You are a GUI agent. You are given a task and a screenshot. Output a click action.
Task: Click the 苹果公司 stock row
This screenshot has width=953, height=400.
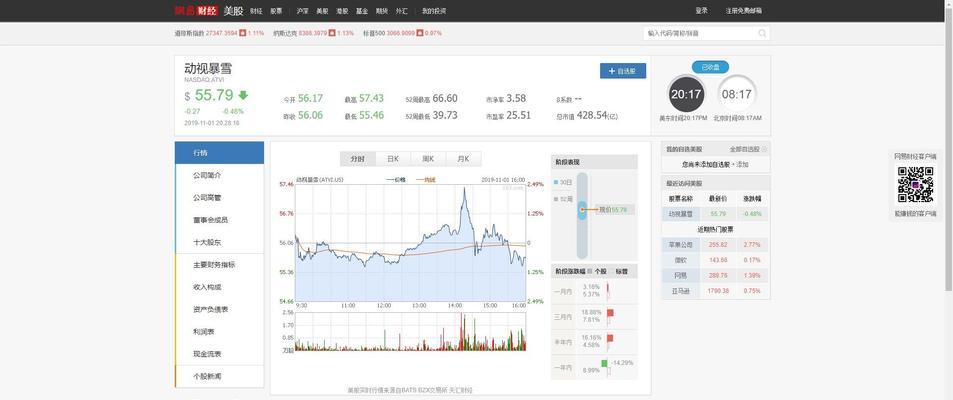click(715, 244)
